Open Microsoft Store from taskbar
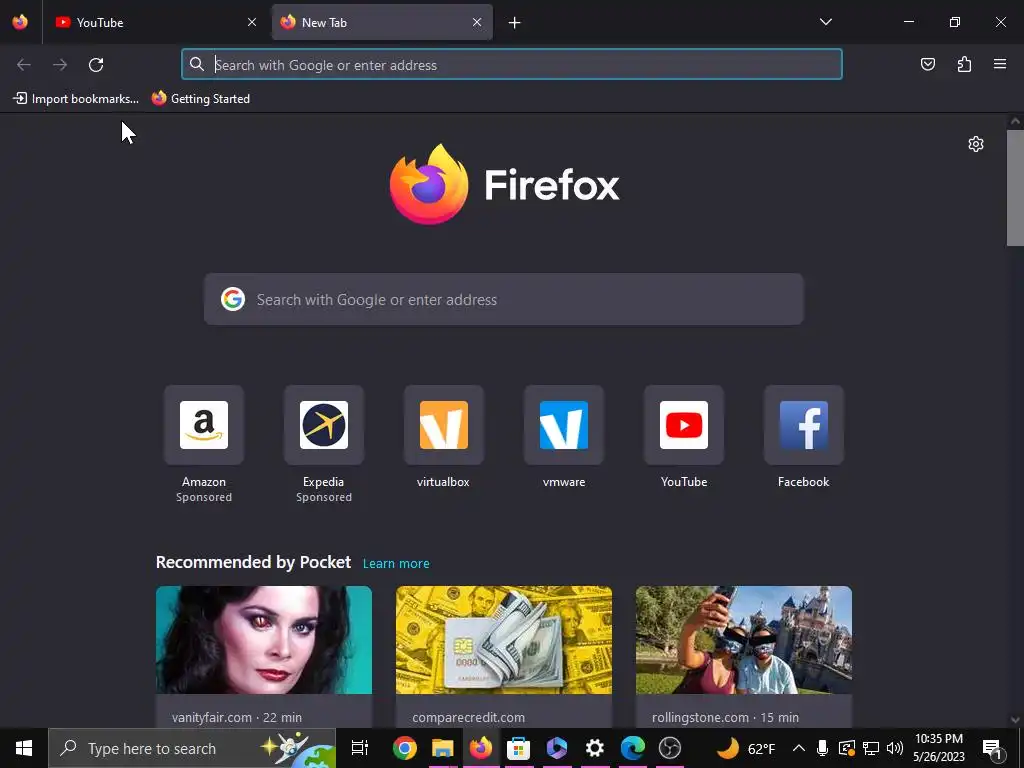 point(519,748)
